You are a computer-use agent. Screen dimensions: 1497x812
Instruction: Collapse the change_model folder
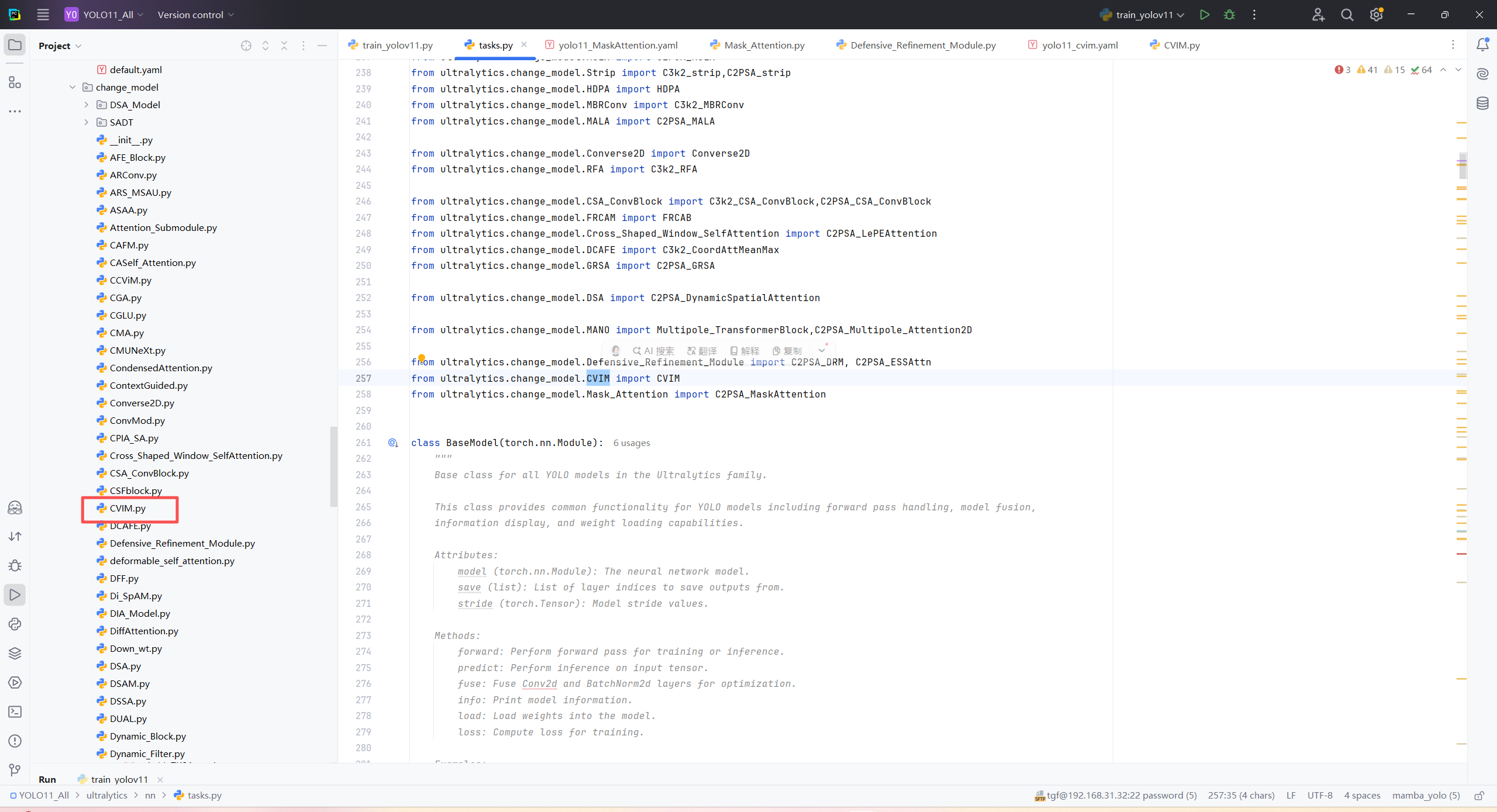pos(73,87)
